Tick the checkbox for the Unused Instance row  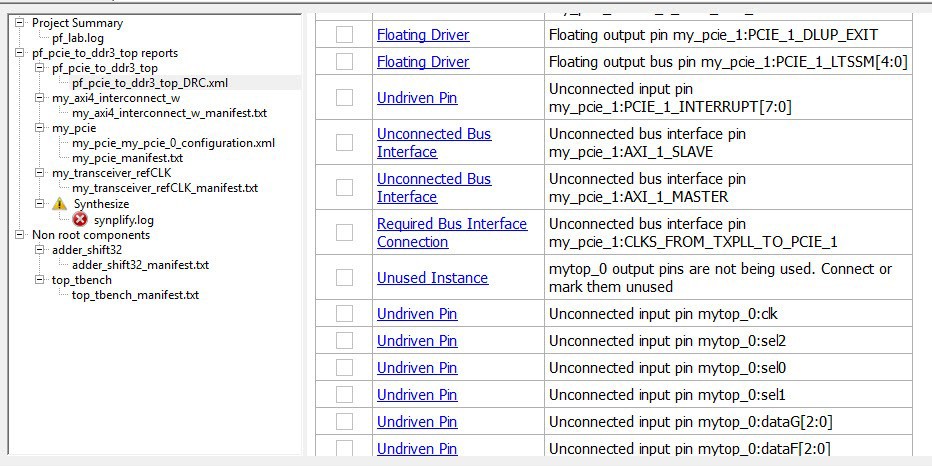(x=344, y=277)
